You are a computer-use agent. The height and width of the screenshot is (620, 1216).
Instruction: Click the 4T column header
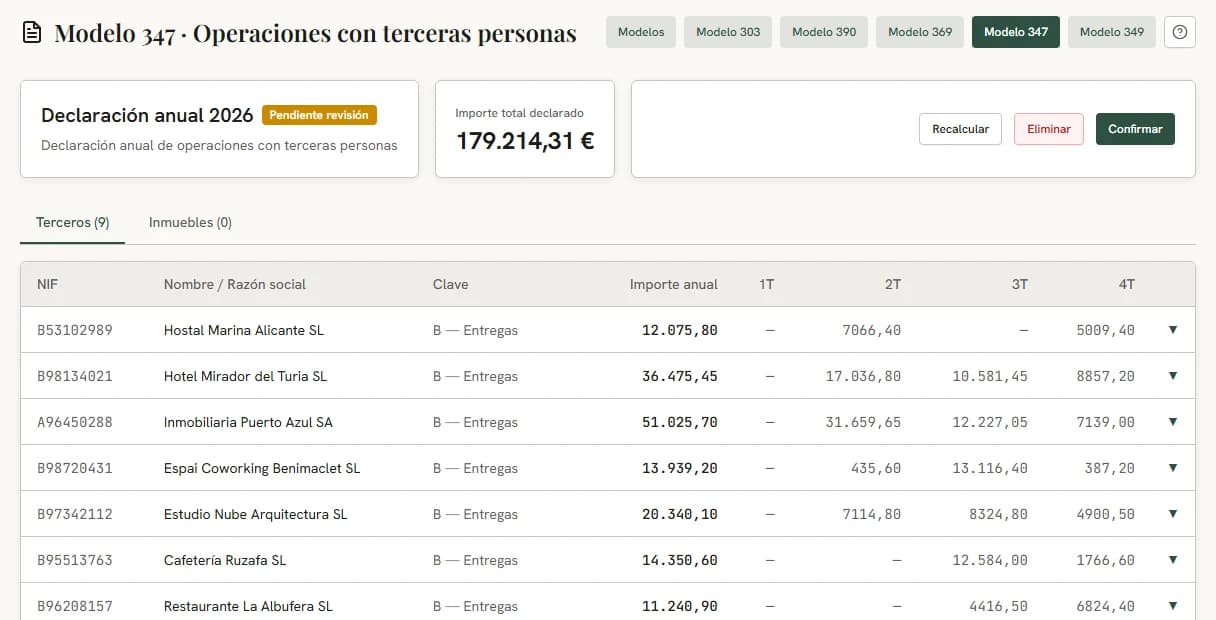pos(1127,284)
